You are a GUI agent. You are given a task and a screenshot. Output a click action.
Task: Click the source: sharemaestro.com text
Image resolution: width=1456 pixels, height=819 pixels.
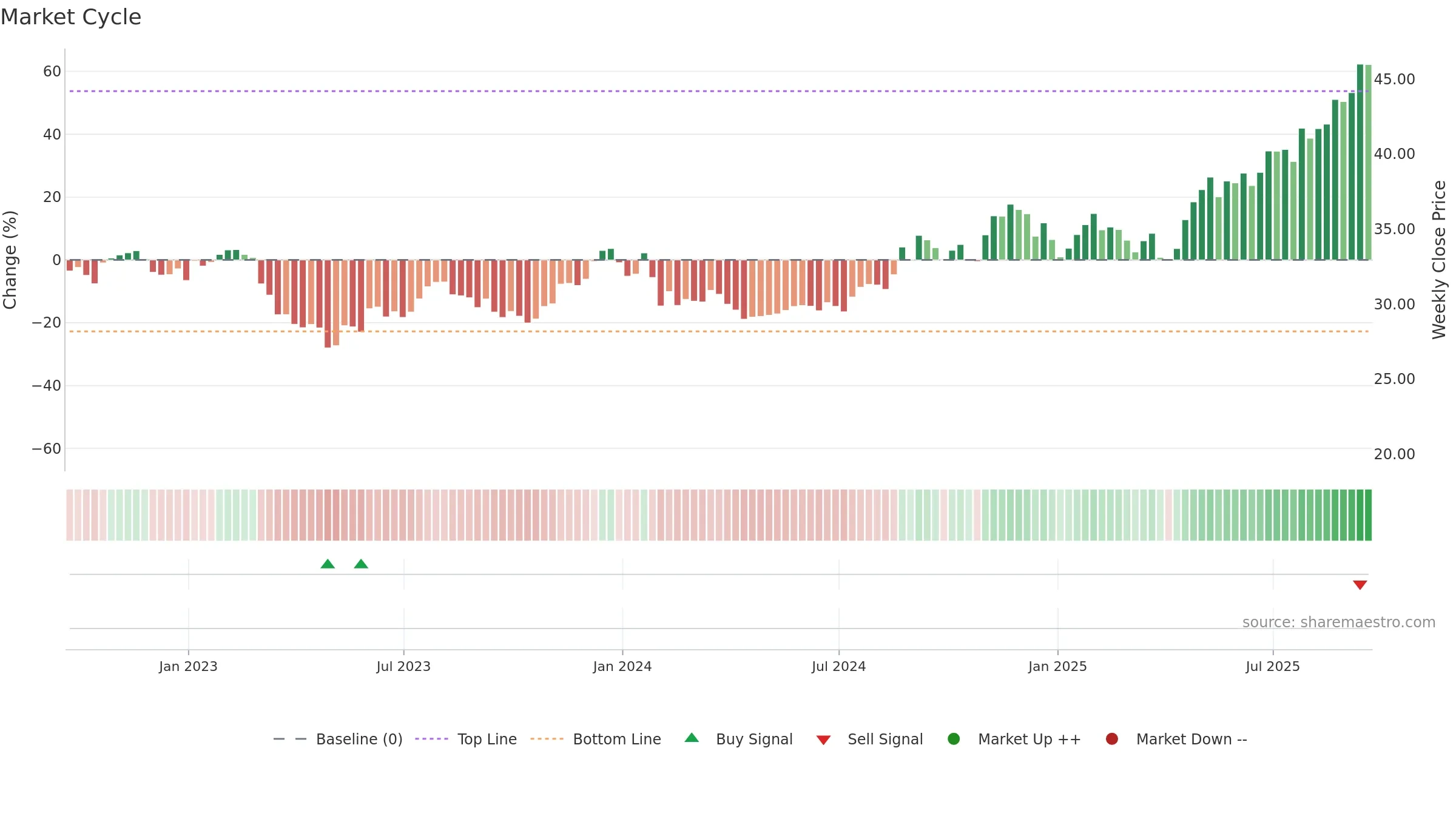tap(1339, 622)
